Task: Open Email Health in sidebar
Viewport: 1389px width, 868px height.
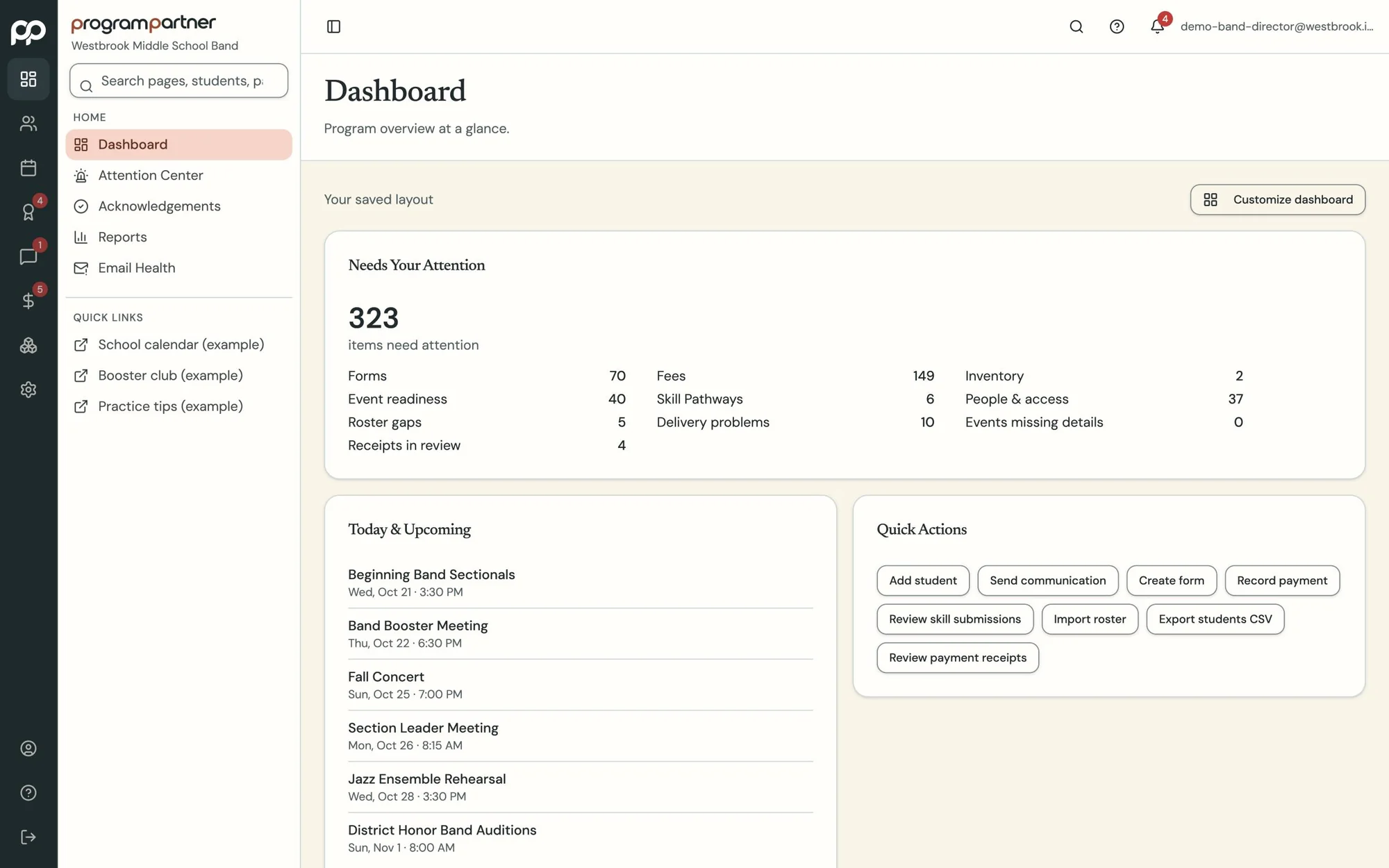Action: pyautogui.click(x=179, y=268)
